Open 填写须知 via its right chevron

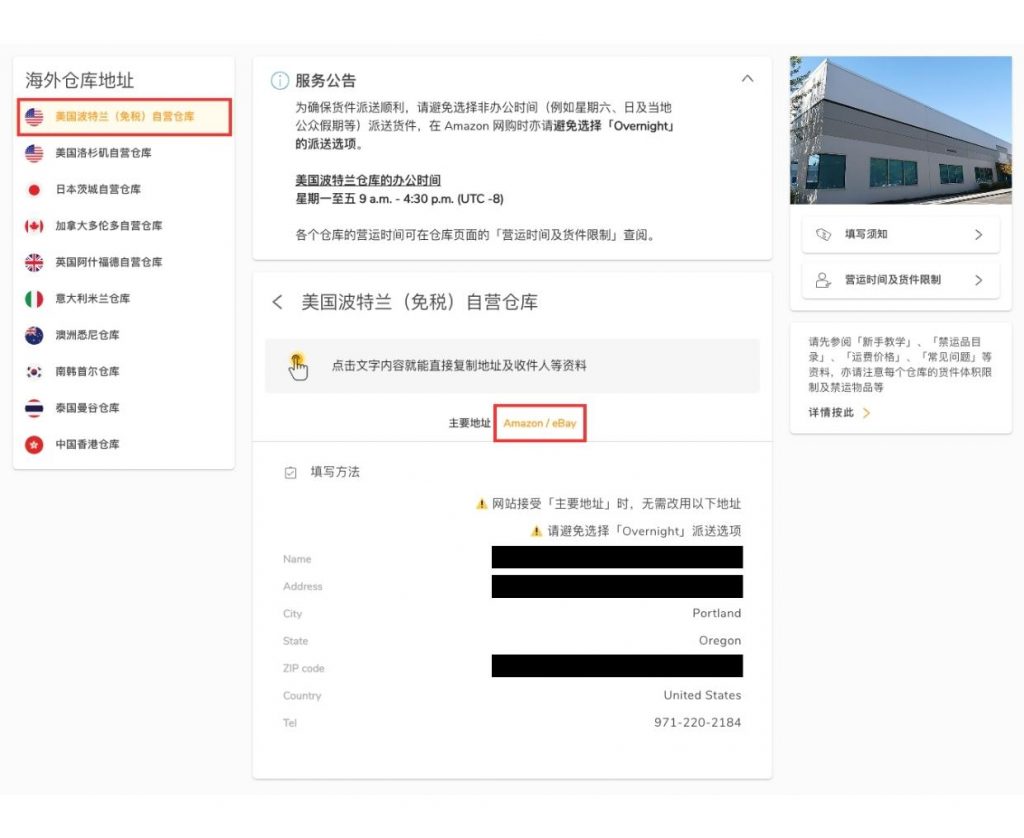click(978, 234)
